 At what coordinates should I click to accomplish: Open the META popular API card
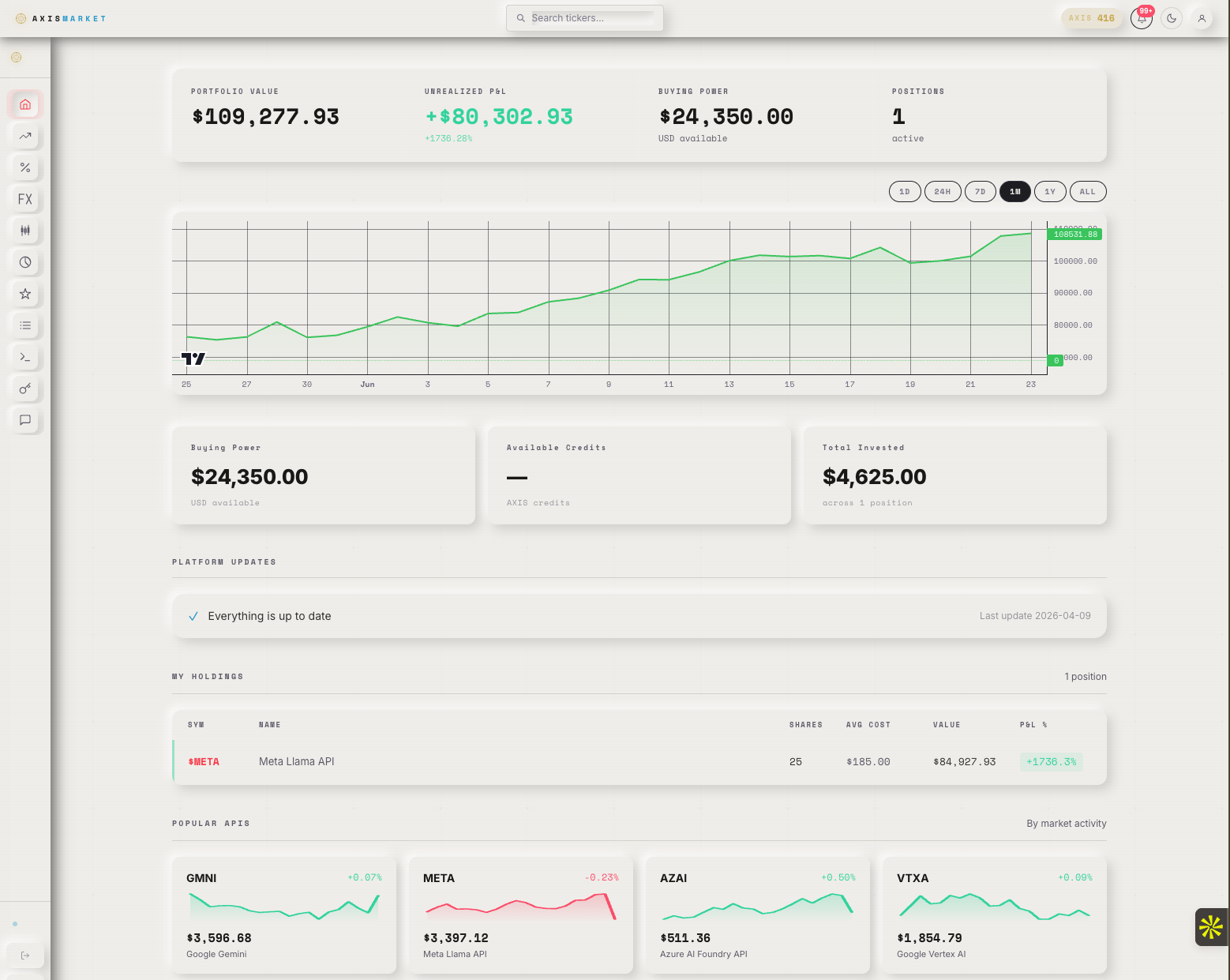pyautogui.click(x=521, y=915)
